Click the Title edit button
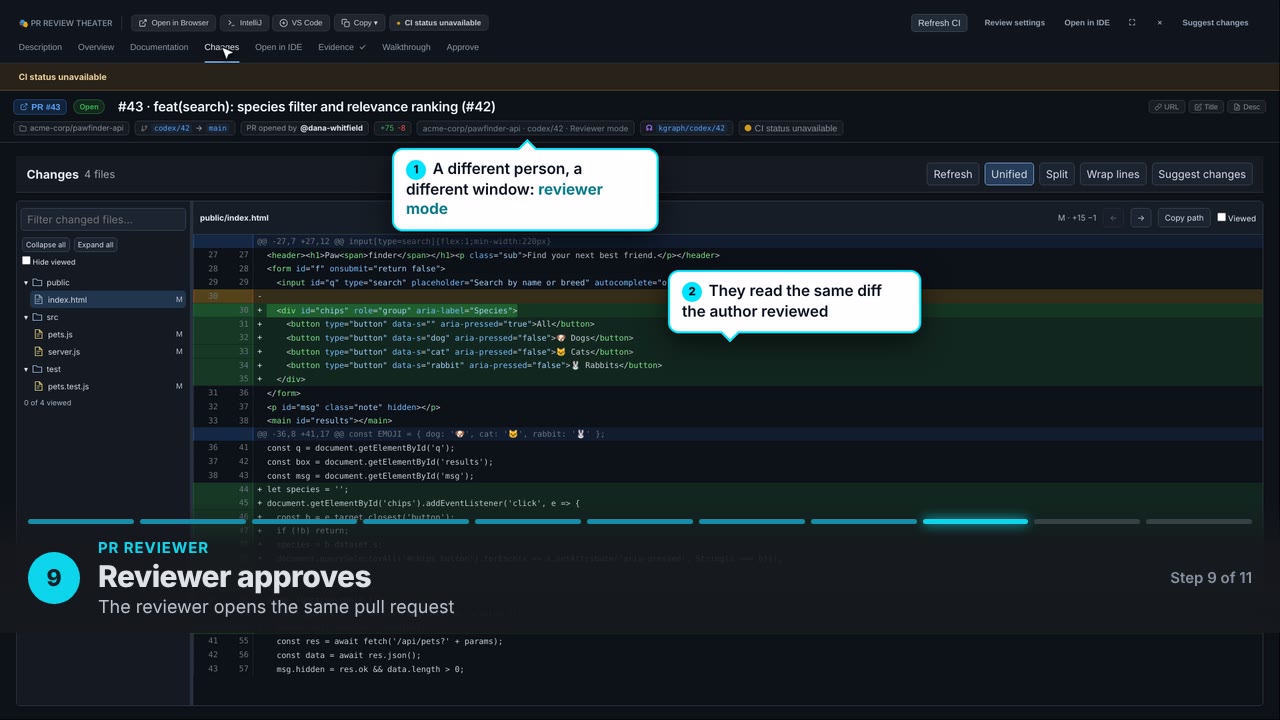This screenshot has width=1280, height=720. click(x=1206, y=107)
